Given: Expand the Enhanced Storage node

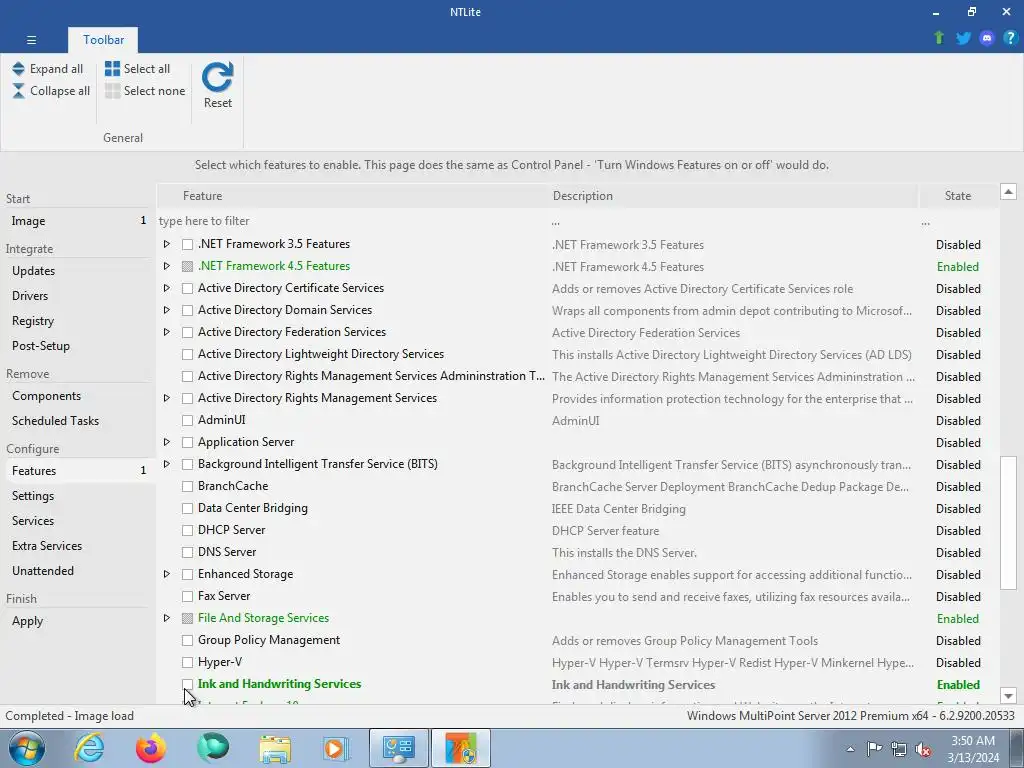Looking at the screenshot, I should tap(167, 574).
